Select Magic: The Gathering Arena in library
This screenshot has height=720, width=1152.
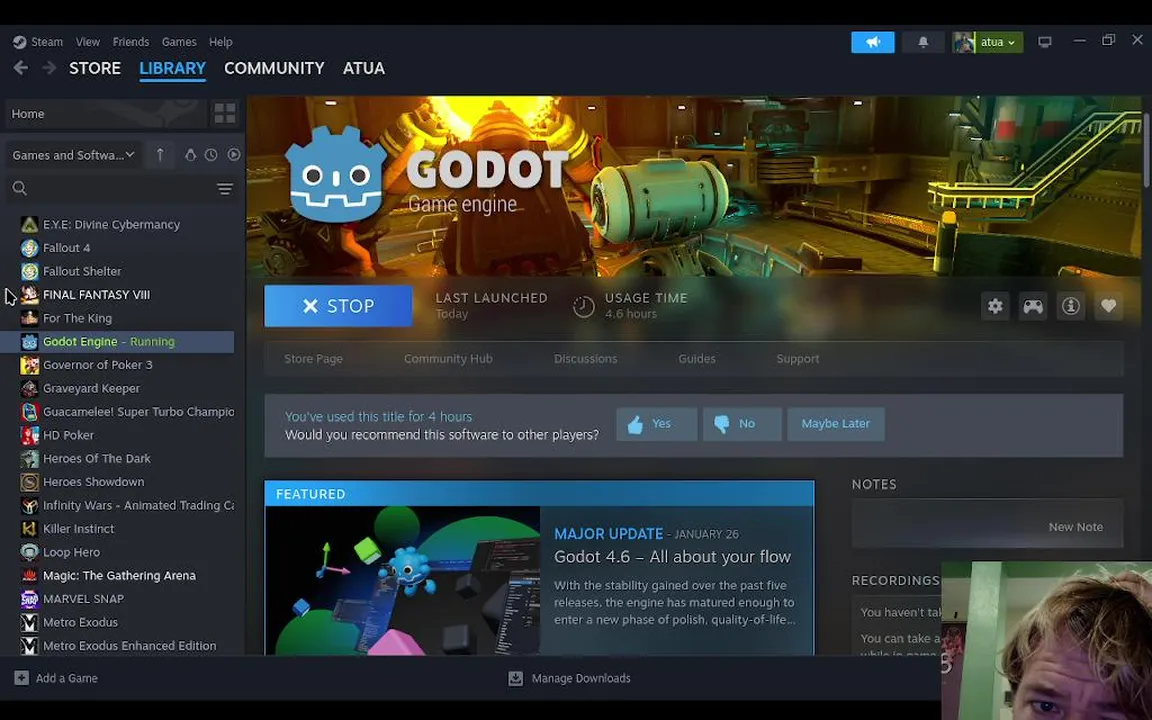(118, 575)
